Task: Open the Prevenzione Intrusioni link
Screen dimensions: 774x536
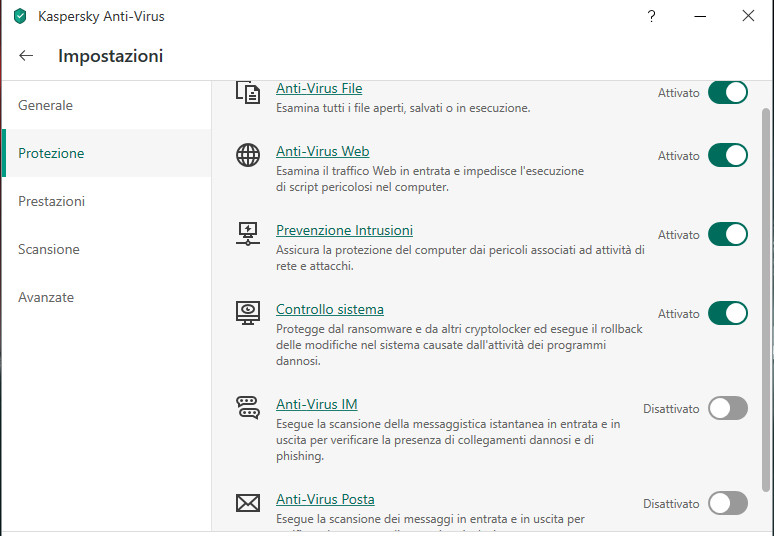Action: point(344,230)
